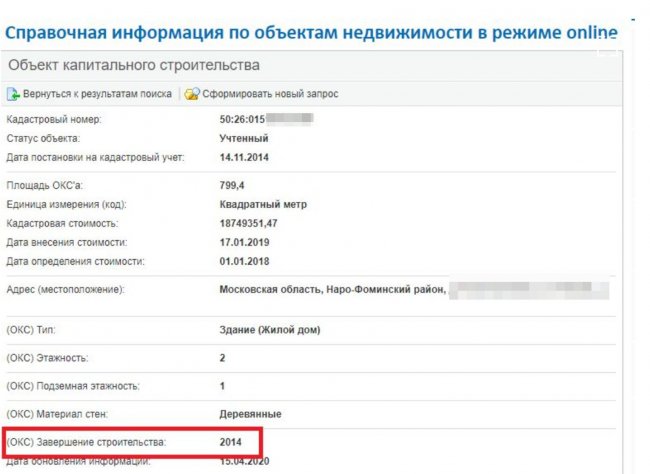This screenshot has width=650, height=474.
Task: Click the 'Квадратный метр' unit value
Action: (263, 204)
